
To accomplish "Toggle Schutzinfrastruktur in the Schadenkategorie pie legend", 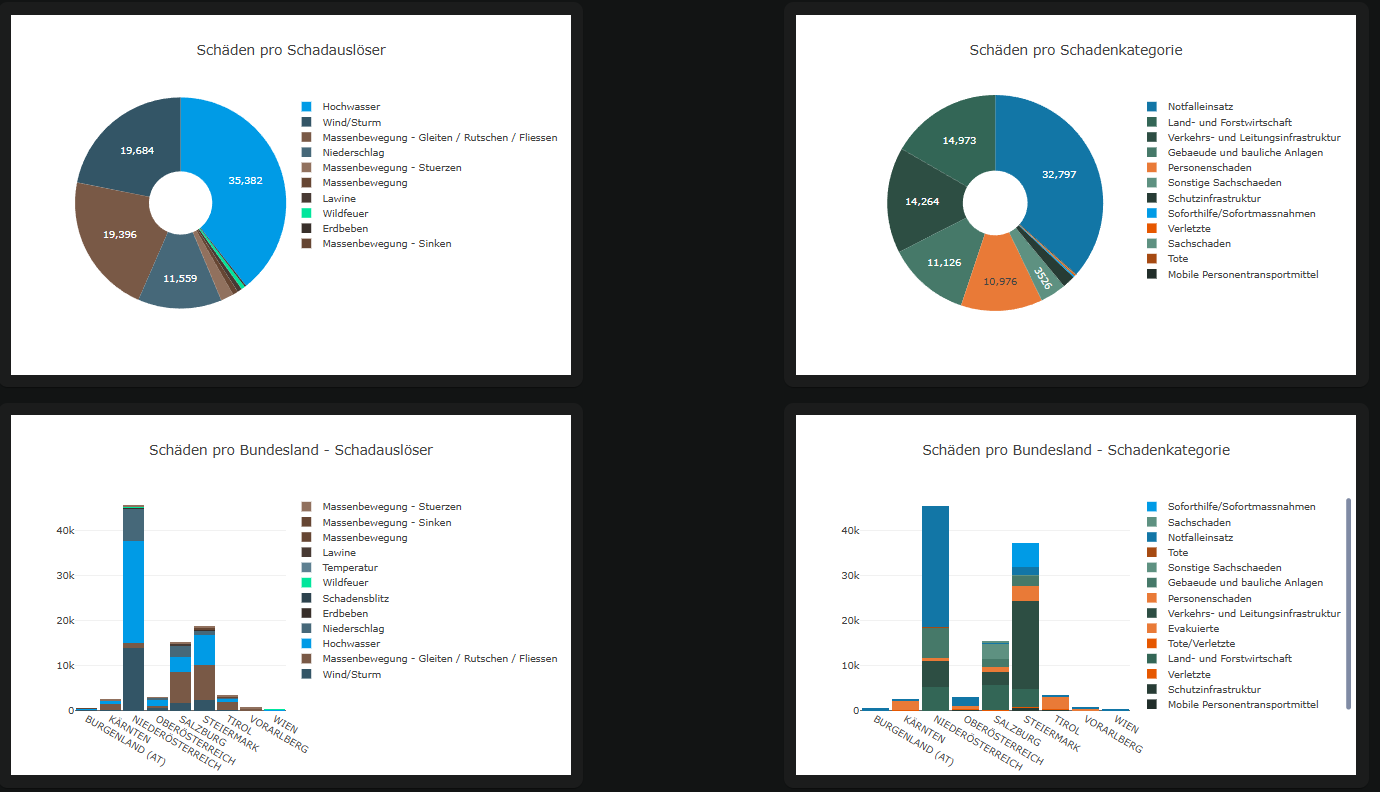I will 1216,199.
